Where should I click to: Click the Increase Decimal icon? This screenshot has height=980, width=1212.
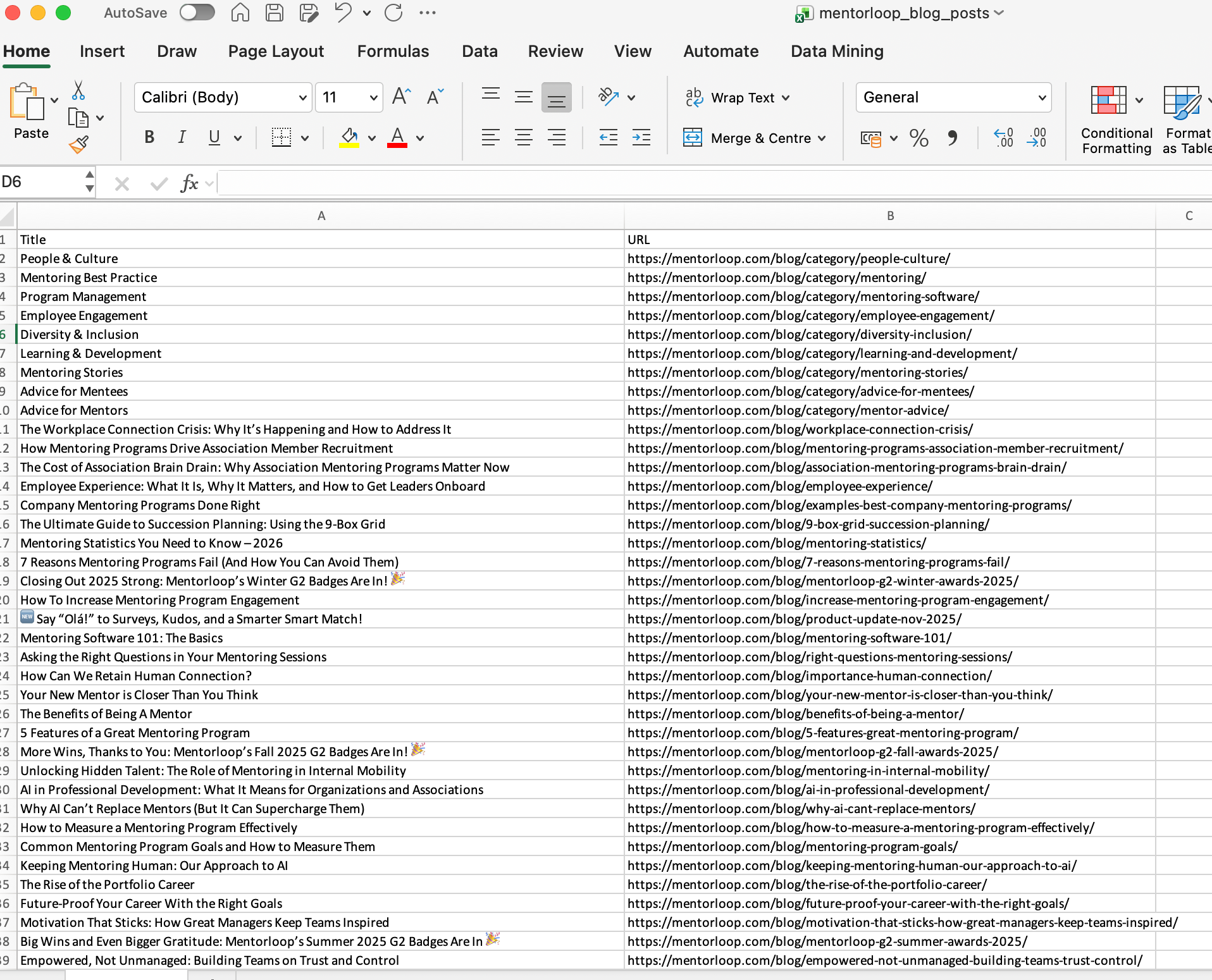click(1004, 138)
